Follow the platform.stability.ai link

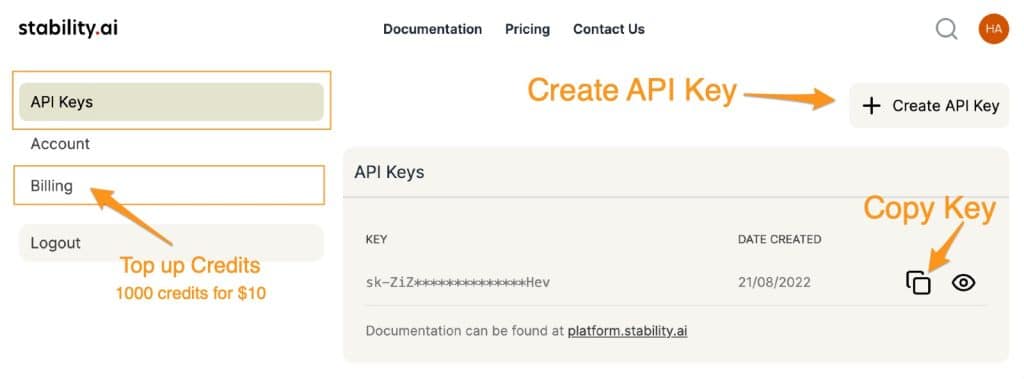[x=627, y=331]
